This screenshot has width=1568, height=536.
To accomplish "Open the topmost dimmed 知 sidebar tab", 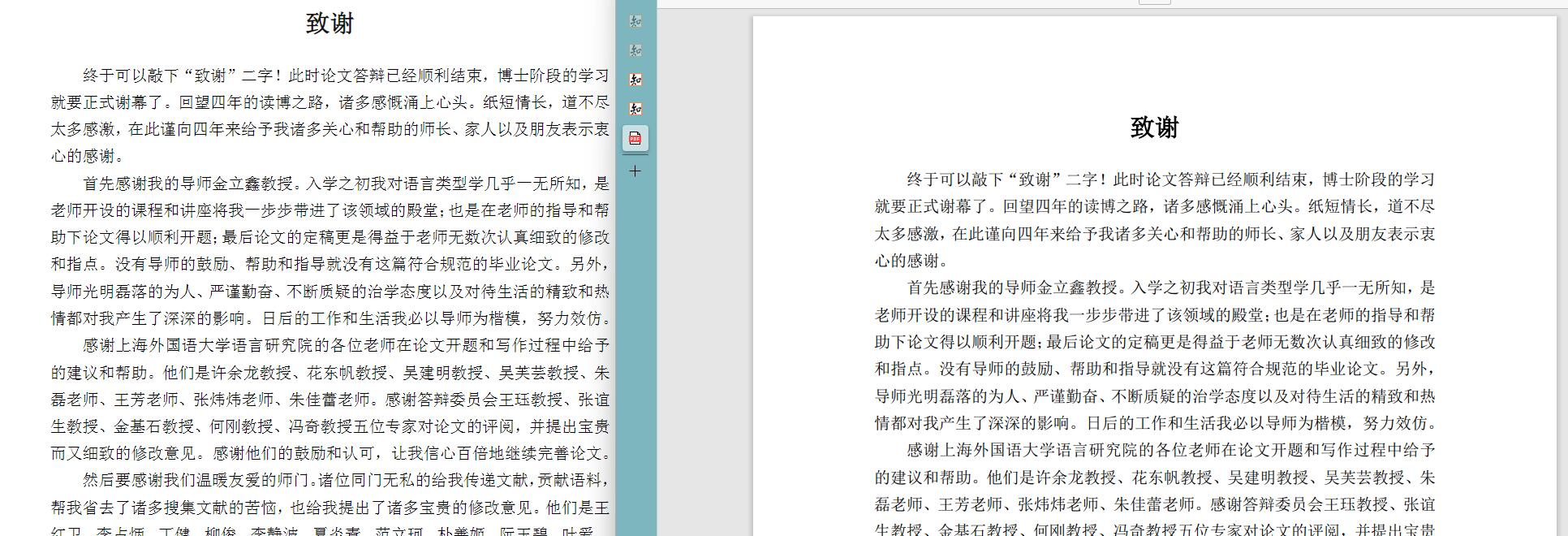I will (x=635, y=21).
